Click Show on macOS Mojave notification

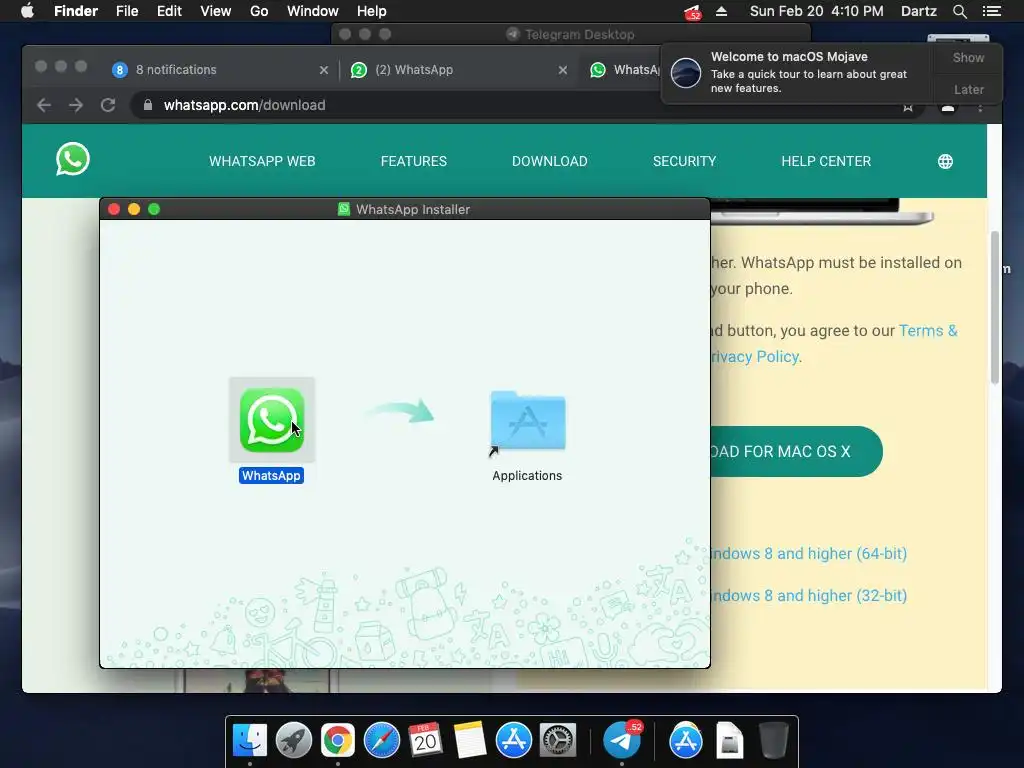(968, 57)
